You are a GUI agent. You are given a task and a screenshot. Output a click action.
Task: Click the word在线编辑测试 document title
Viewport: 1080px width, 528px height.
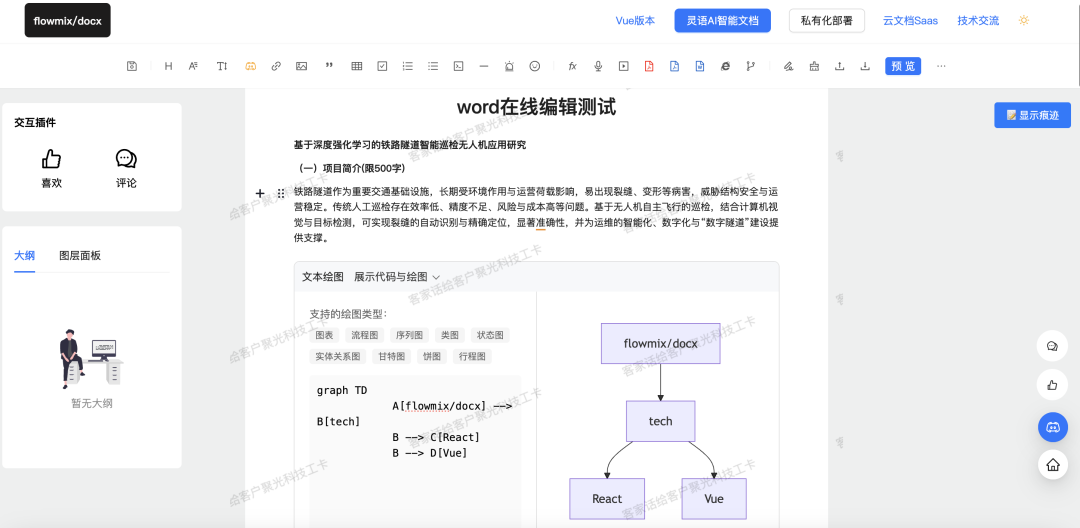pos(536,107)
